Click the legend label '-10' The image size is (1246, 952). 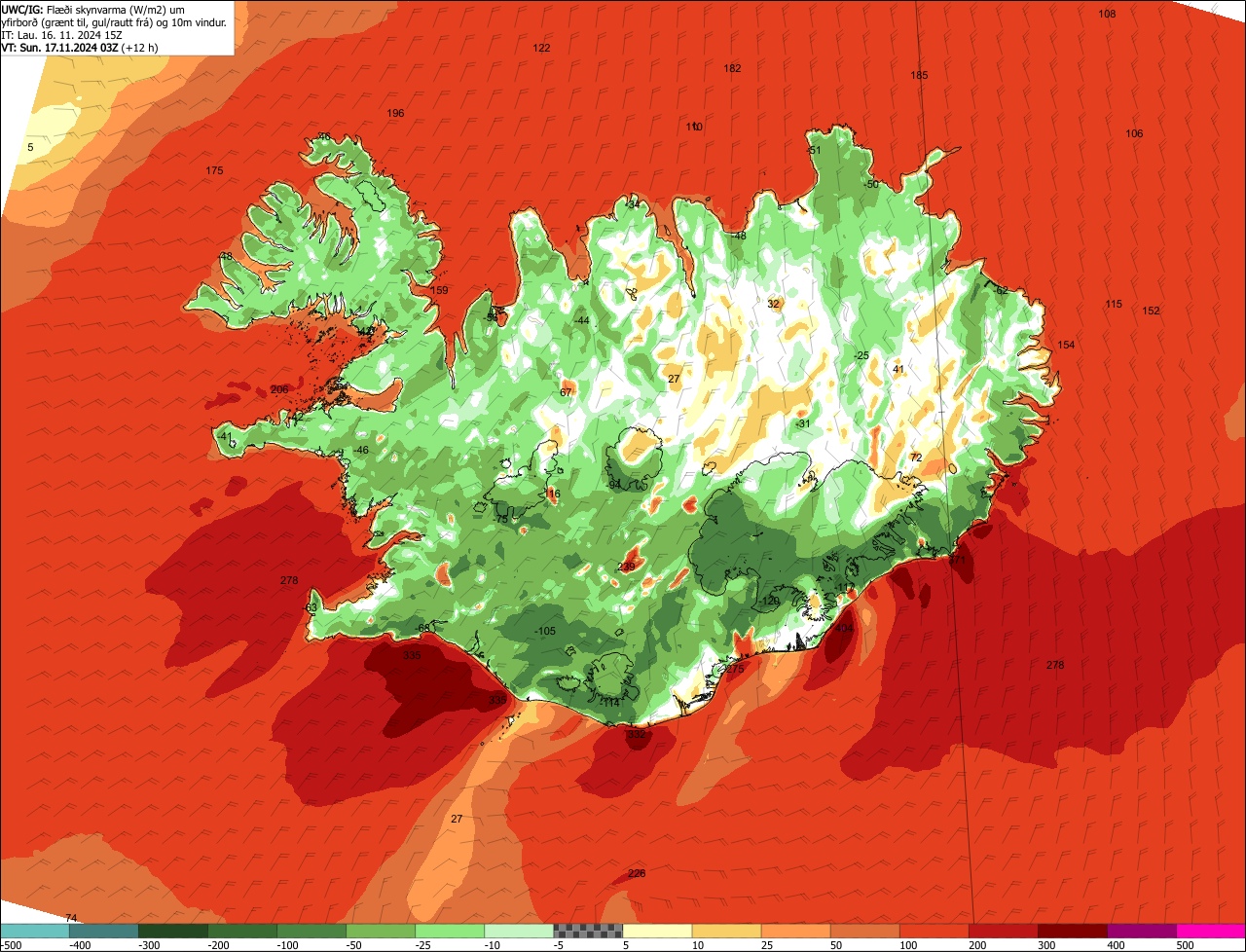(x=495, y=945)
